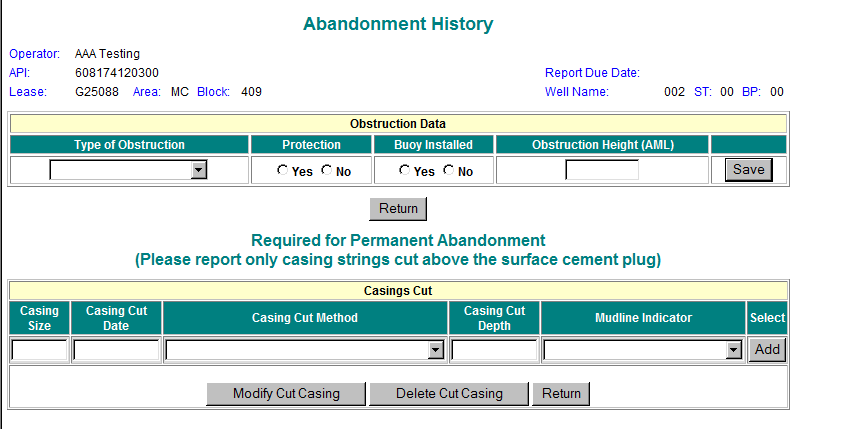Choose No for Buoy Installed
853x429 pixels.
pyautogui.click(x=448, y=170)
